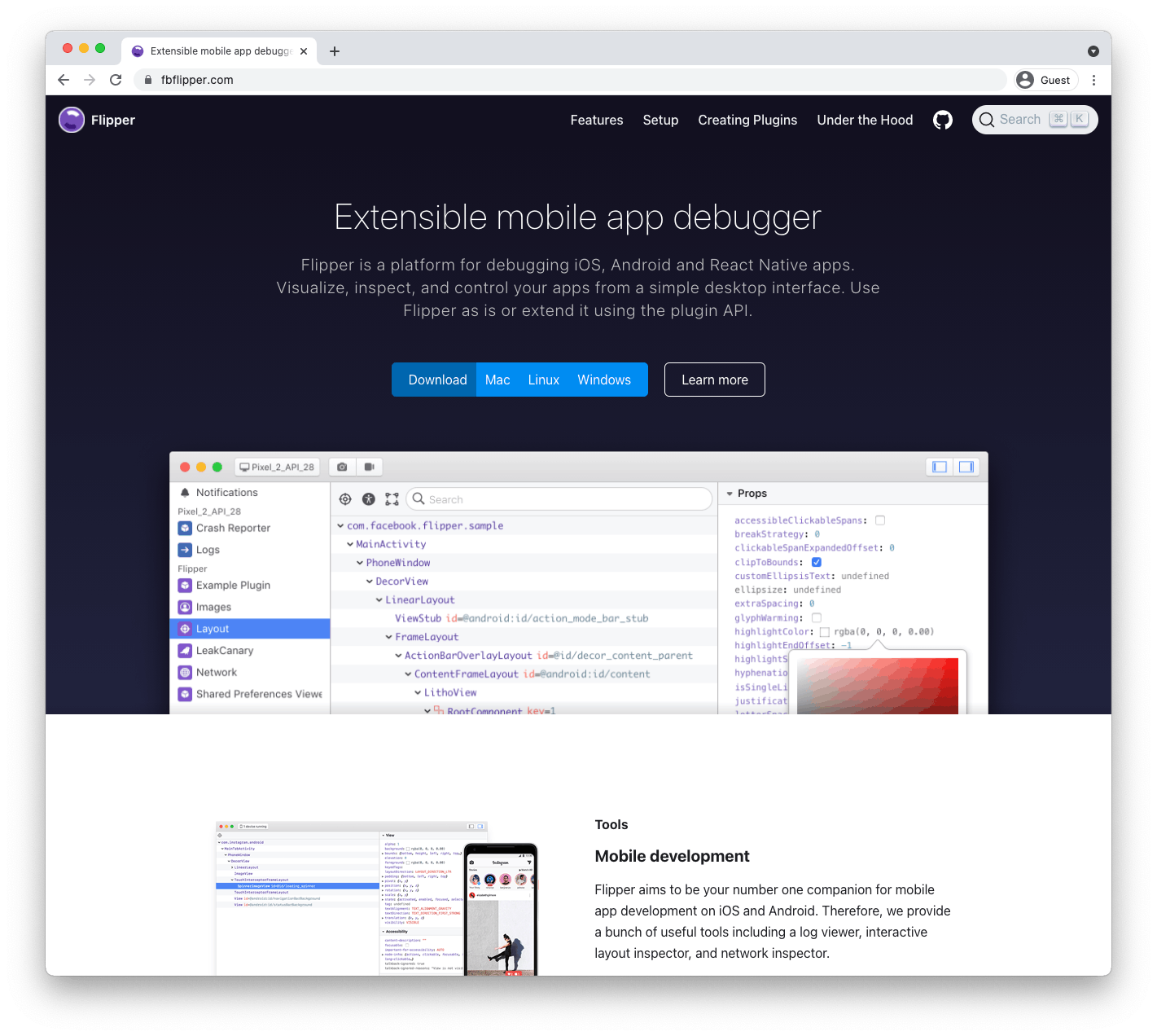This screenshot has height=1036, width=1157.
Task: Click the site lock icon in the address bar
Action: 147,80
